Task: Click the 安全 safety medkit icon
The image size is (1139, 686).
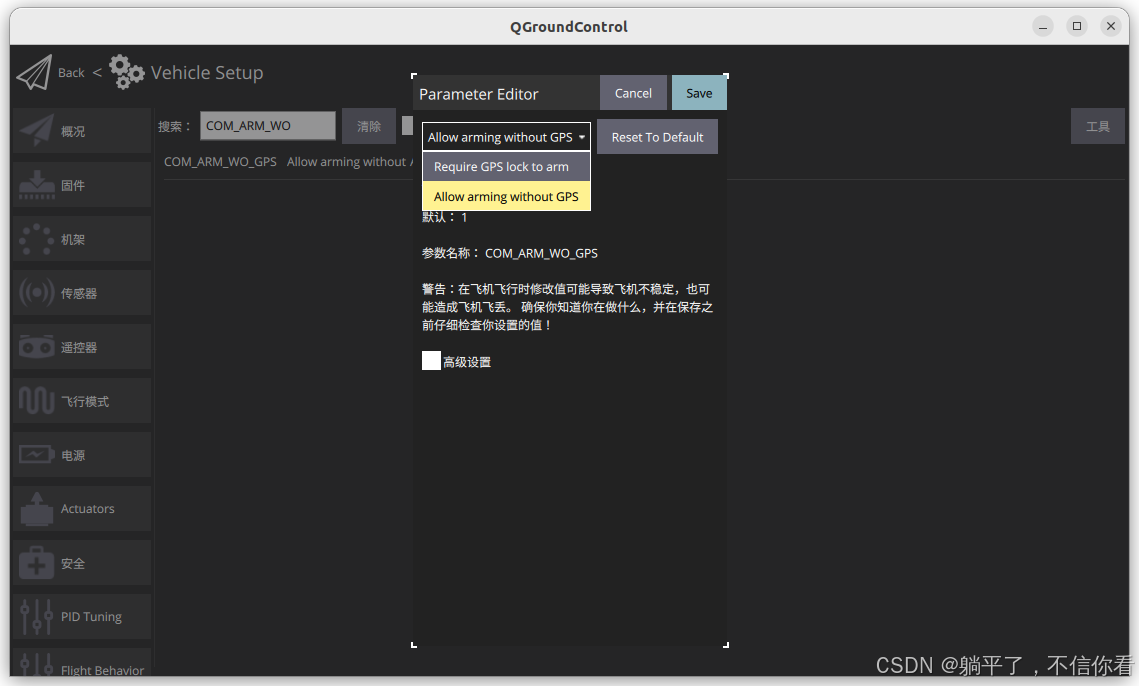Action: coord(36,563)
